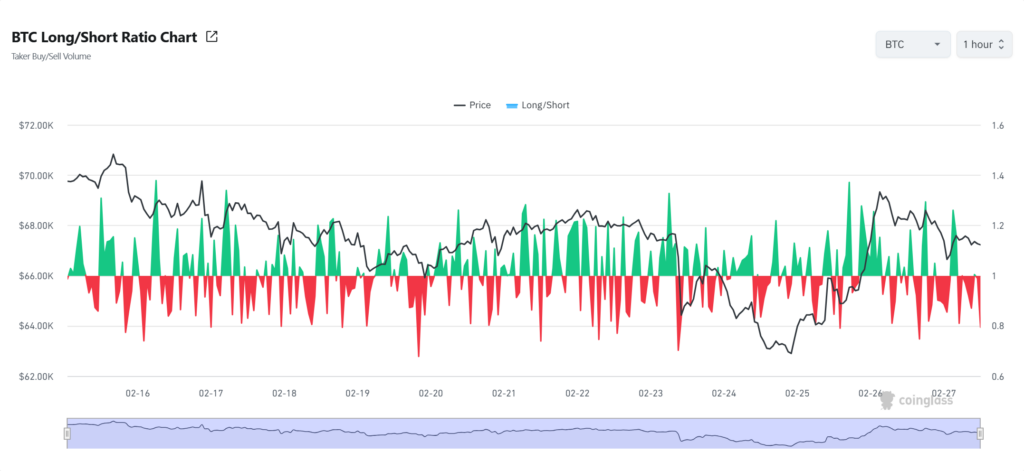Click the $62.00K price axis label

click(36, 377)
